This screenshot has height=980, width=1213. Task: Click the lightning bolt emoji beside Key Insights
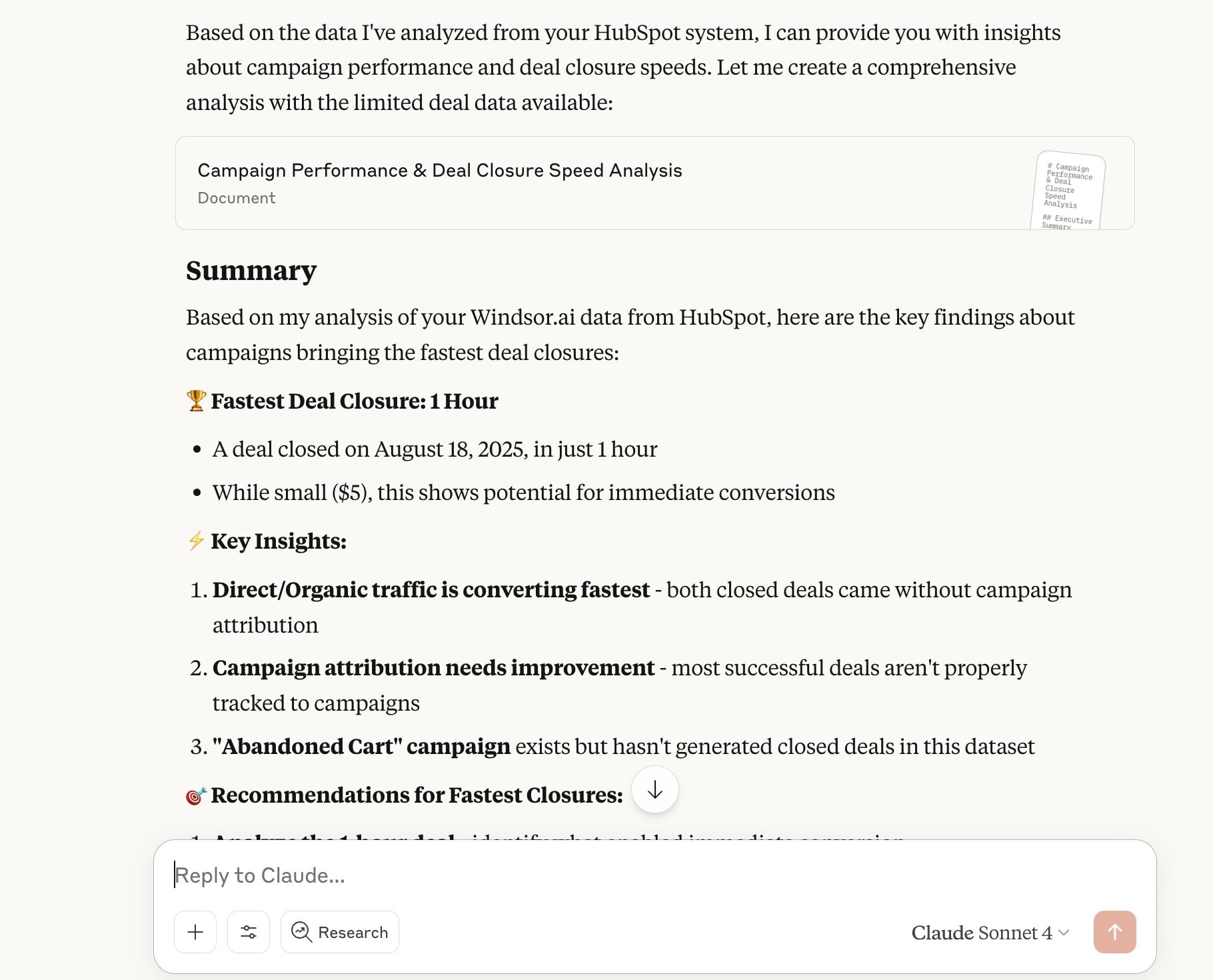tap(195, 541)
